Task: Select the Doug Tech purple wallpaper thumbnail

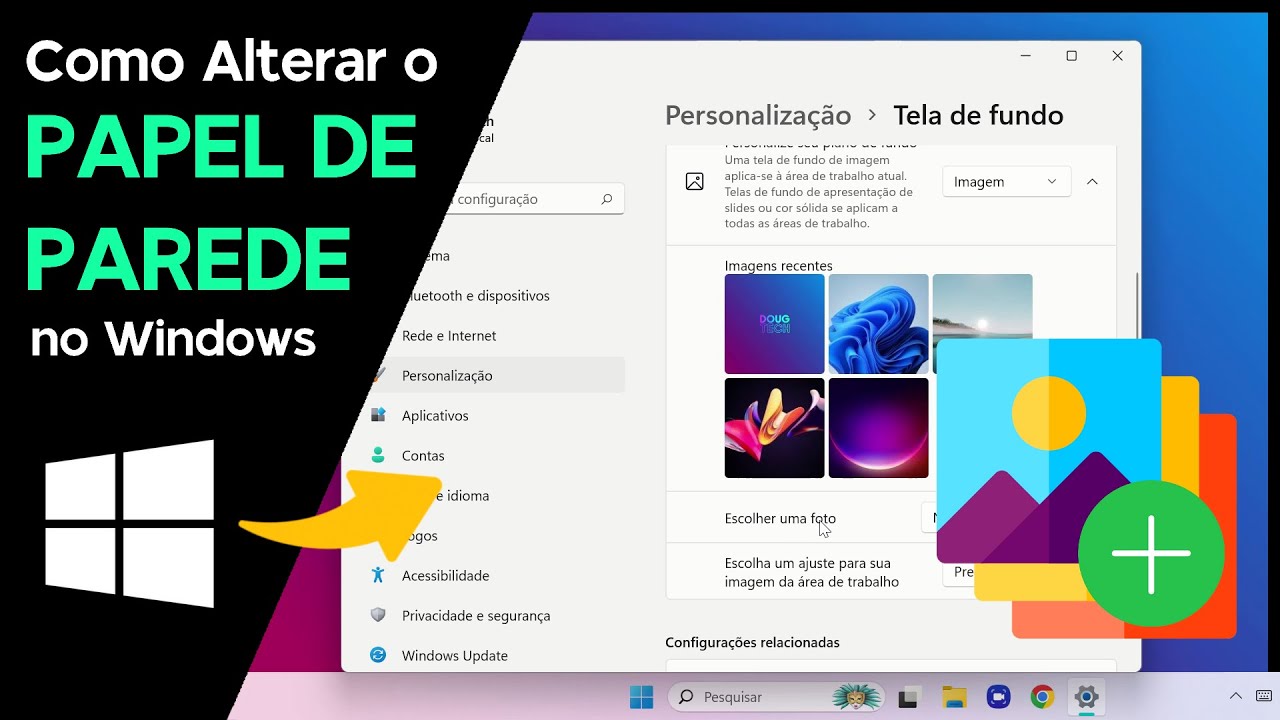Action: tap(775, 324)
